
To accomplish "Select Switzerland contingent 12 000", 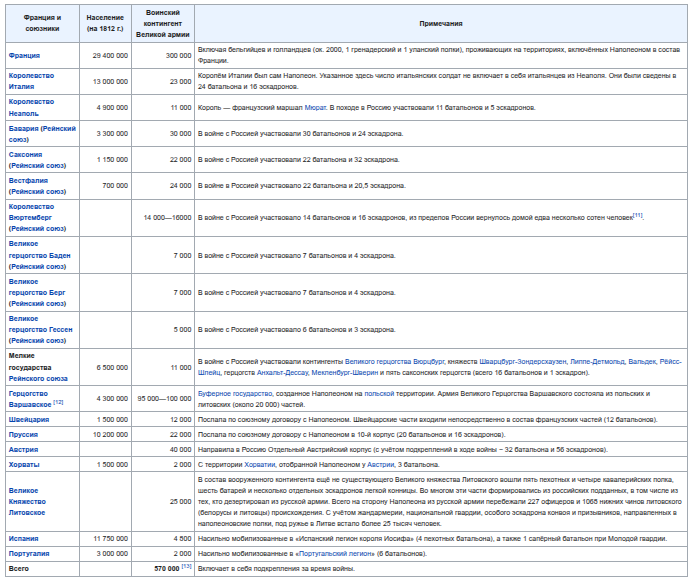I will click(x=181, y=420).
